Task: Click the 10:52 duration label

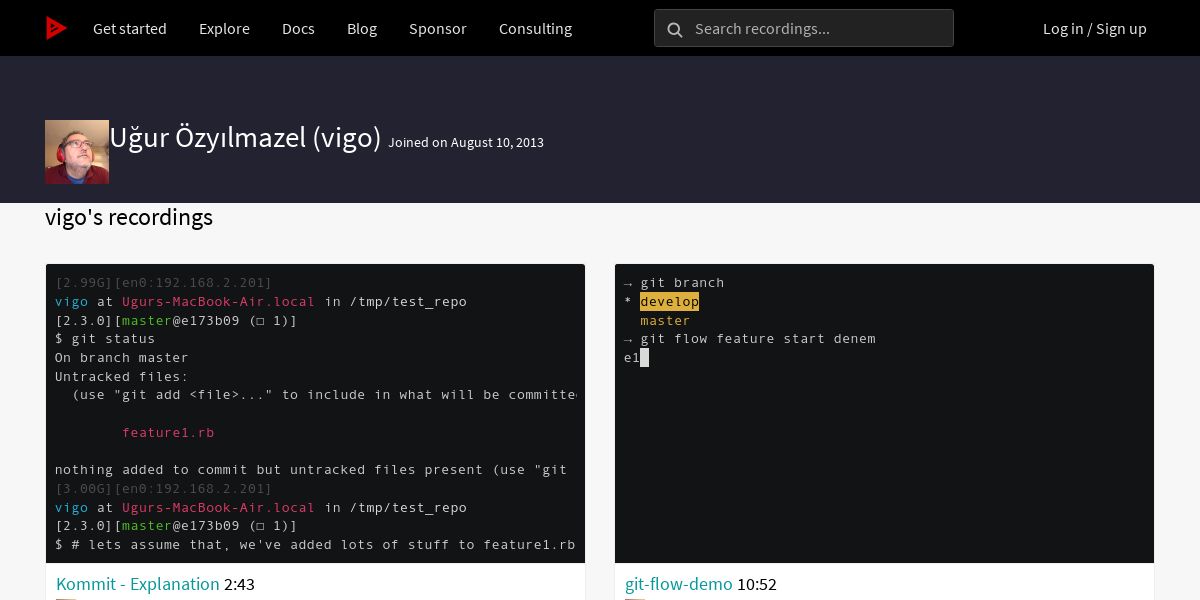Action: [x=757, y=584]
